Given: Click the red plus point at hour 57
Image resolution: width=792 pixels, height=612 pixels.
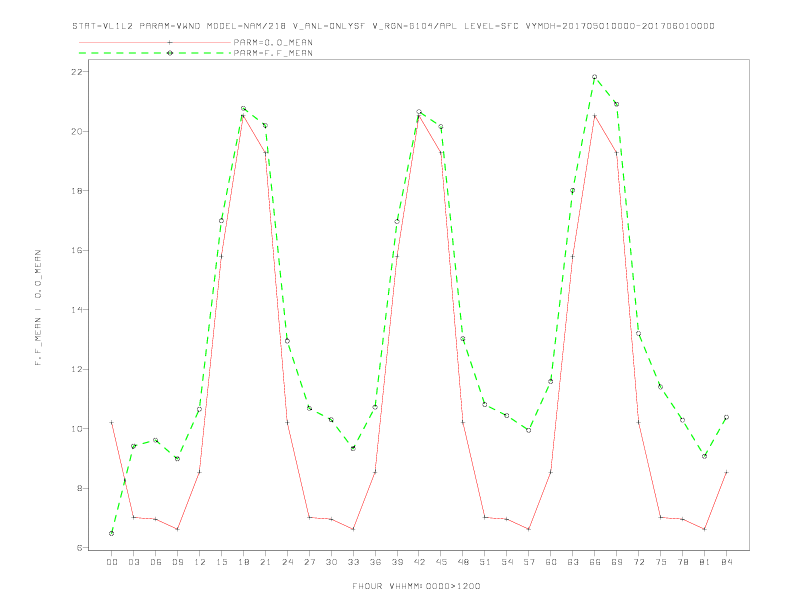Looking at the screenshot, I should [529, 529].
